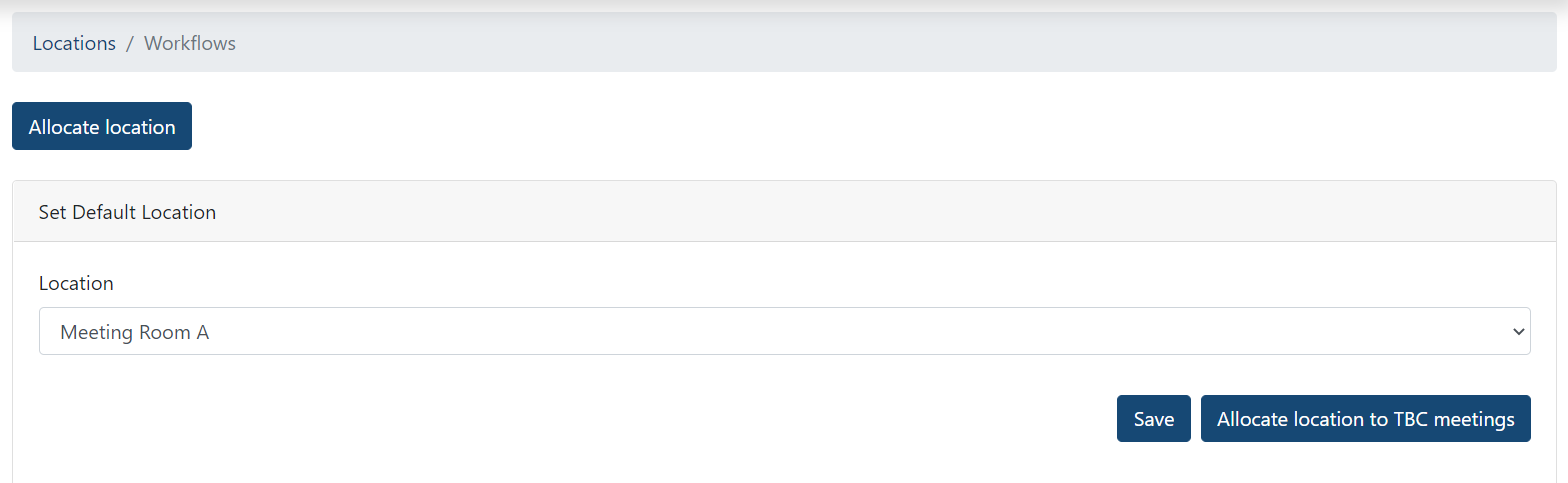Viewport: 1568px width, 483px height.
Task: Click the current Workflows page crumb
Action: [190, 43]
